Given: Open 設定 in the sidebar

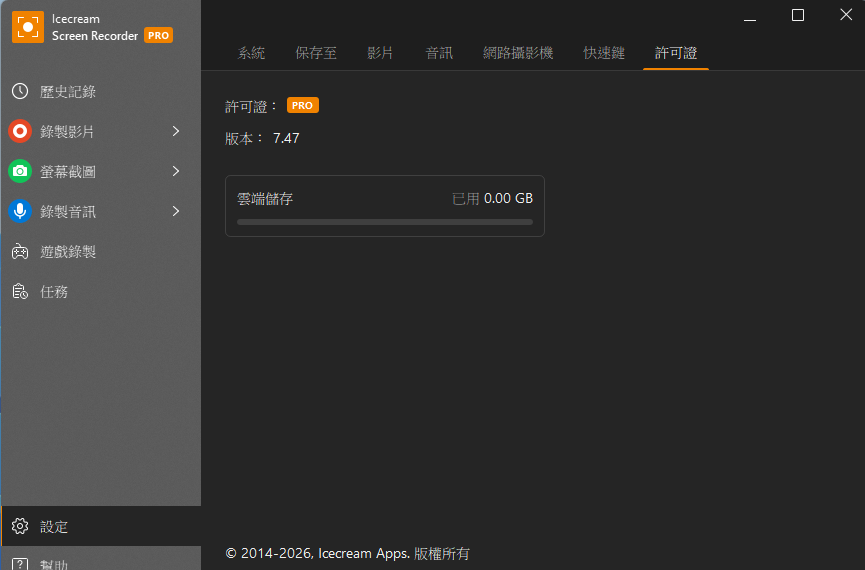Looking at the screenshot, I should coord(101,526).
